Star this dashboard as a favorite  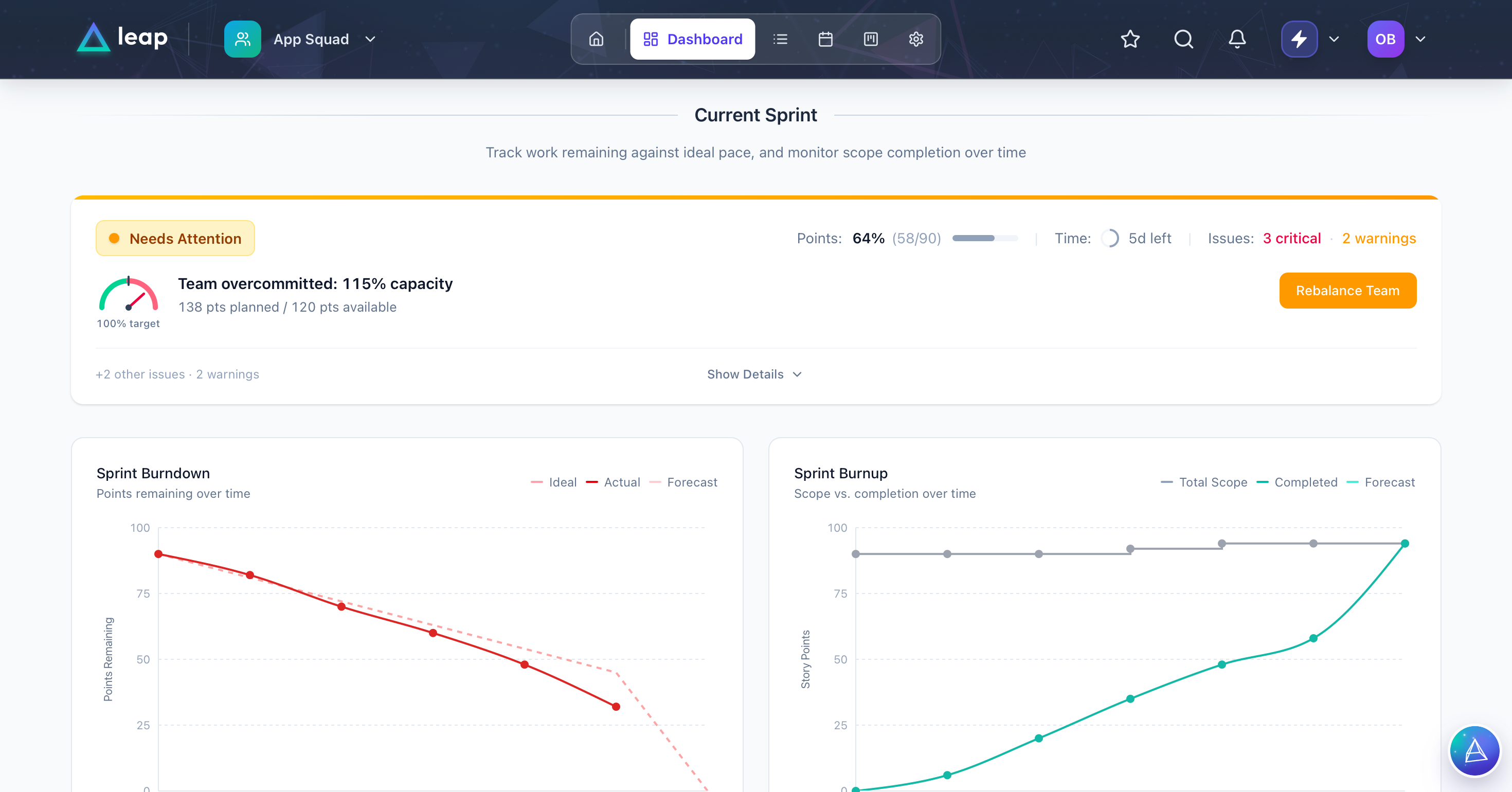pyautogui.click(x=1130, y=39)
